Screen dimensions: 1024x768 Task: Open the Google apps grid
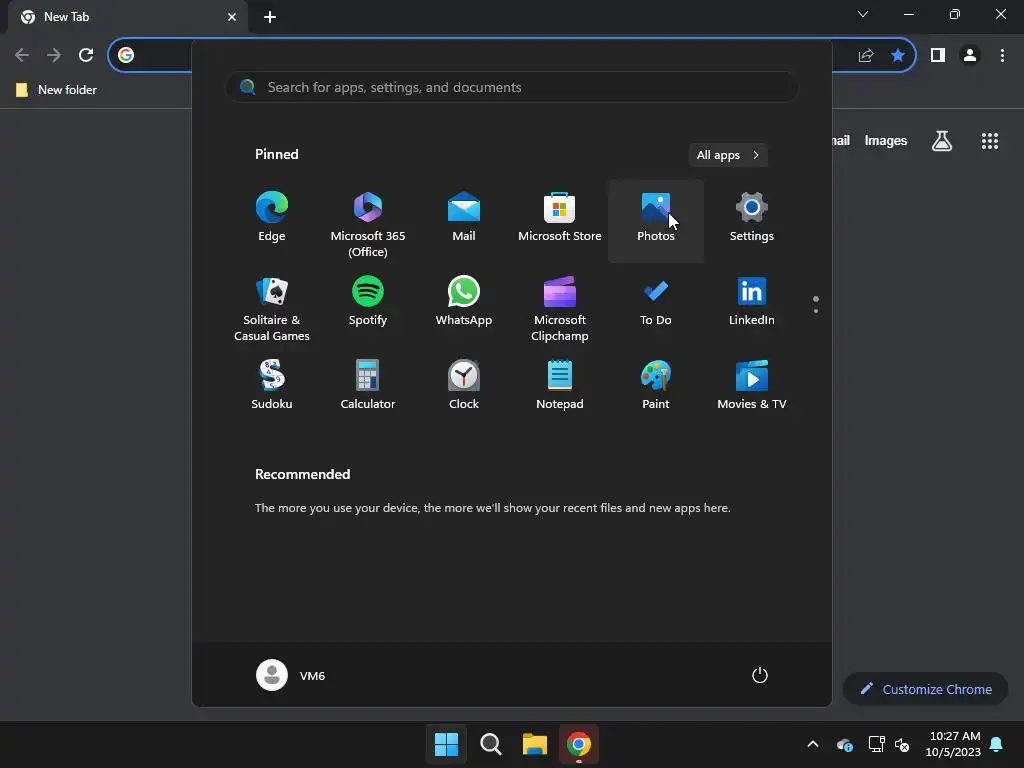click(x=990, y=140)
